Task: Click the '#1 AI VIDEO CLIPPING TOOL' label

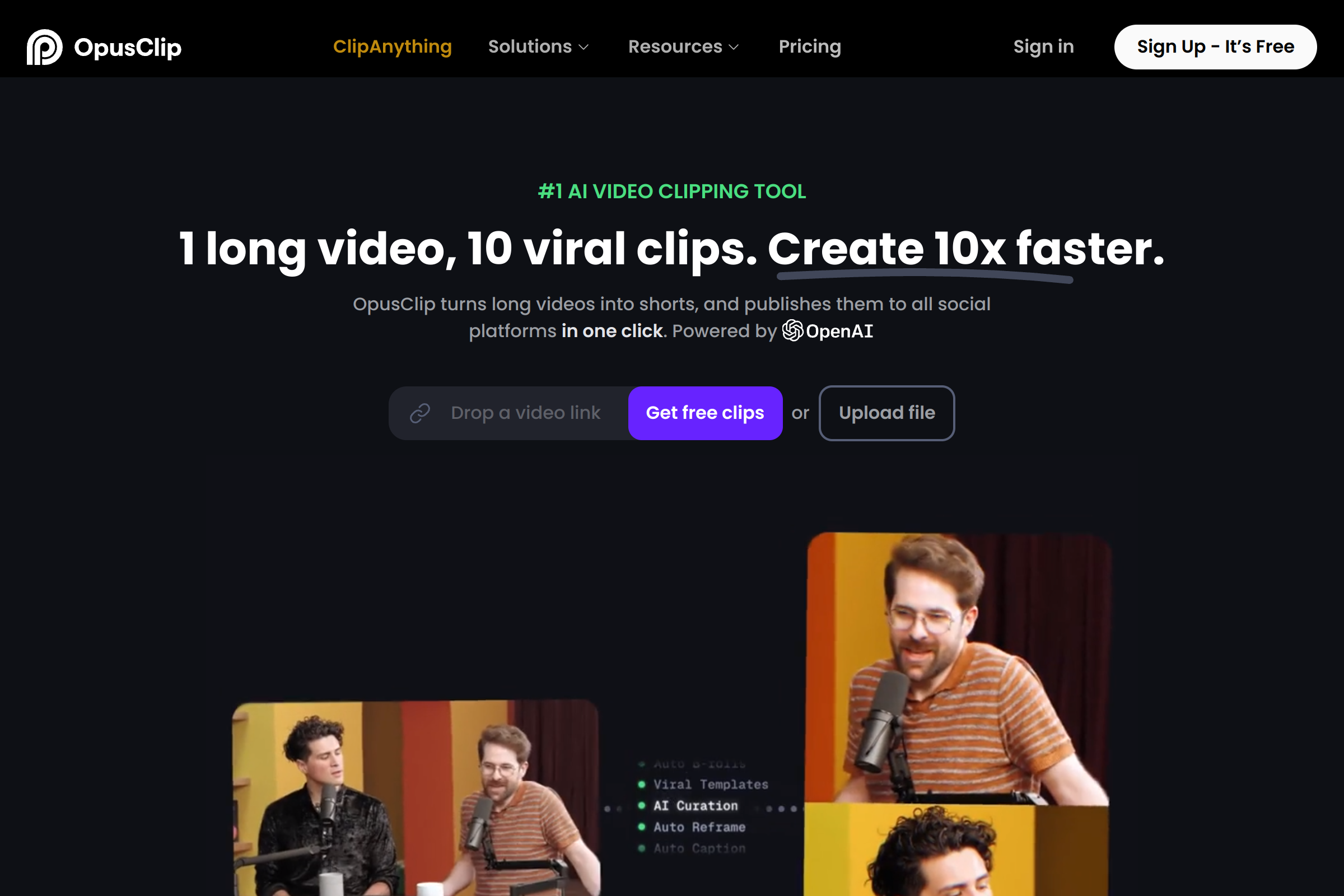Action: [672, 192]
